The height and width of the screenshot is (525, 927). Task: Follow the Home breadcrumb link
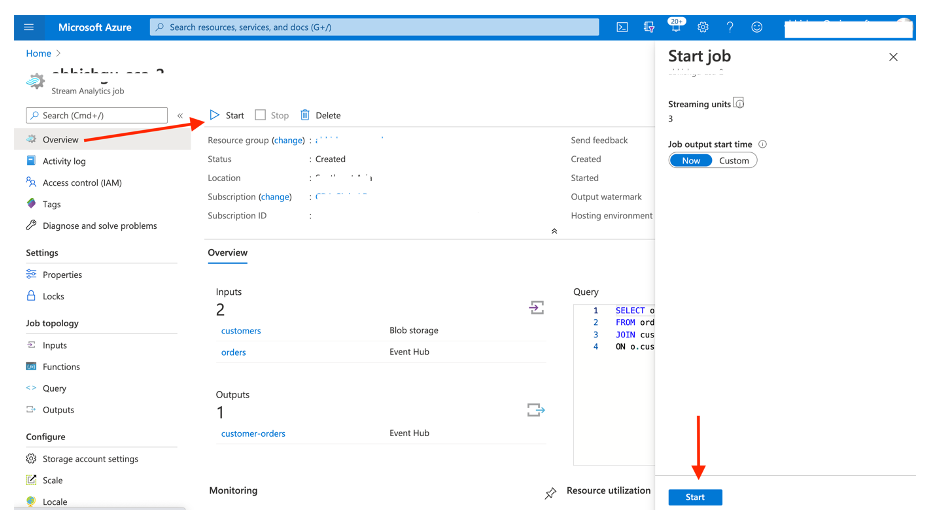(x=38, y=53)
